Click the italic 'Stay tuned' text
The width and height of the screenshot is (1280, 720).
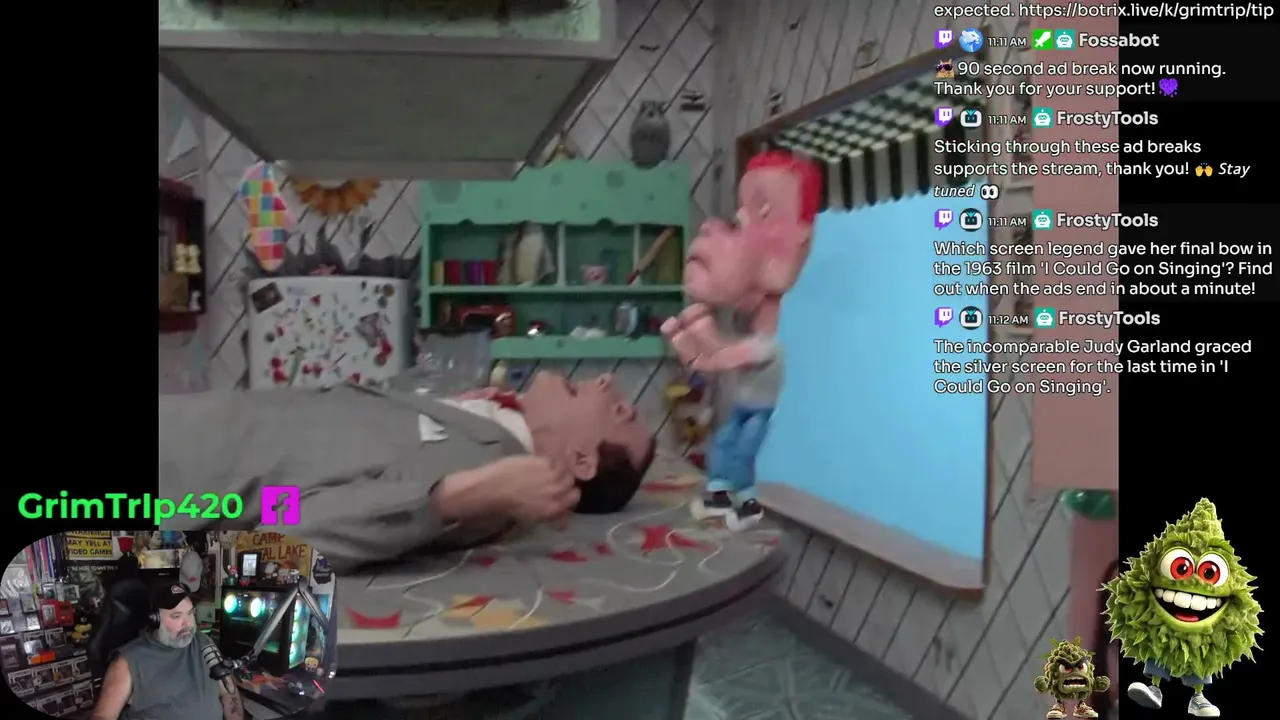[x=1092, y=180]
